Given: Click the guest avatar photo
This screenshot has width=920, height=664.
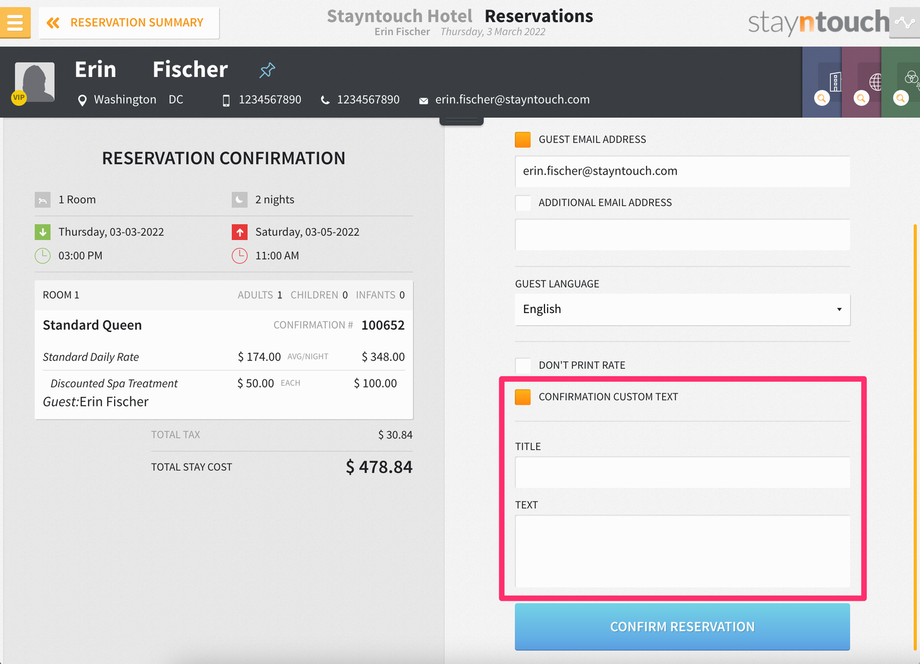Looking at the screenshot, I should point(35,82).
